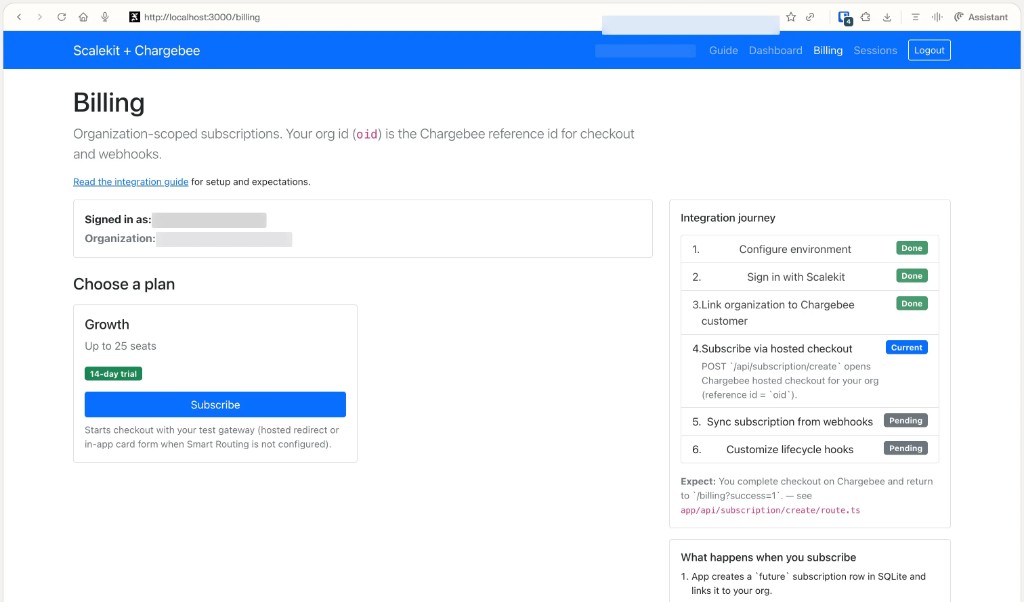Viewport: 1024px width, 602px height.
Task: Open the extensions puzzle icon
Action: pyautogui.click(x=865, y=17)
